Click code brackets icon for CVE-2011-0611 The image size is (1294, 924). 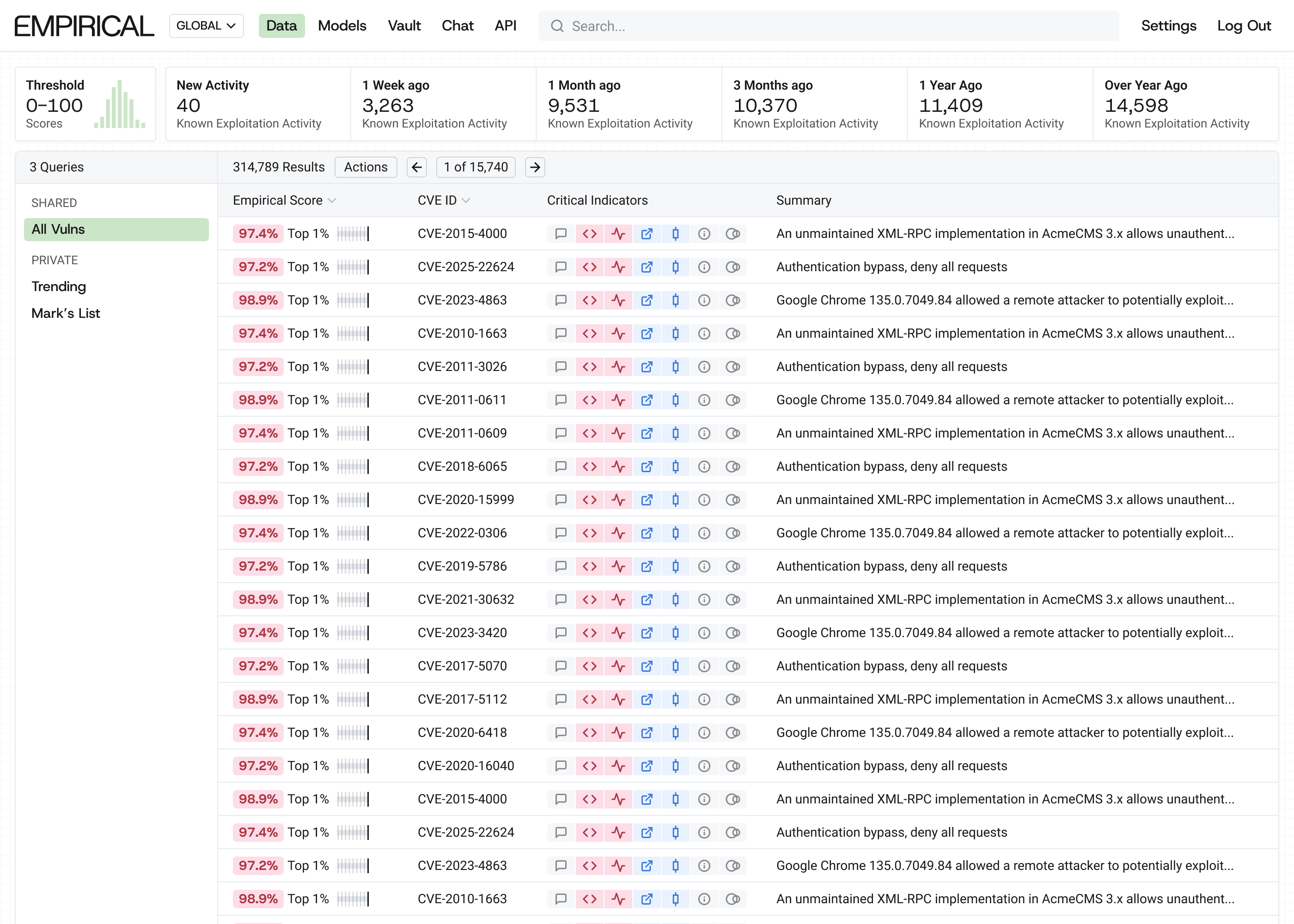click(x=590, y=400)
